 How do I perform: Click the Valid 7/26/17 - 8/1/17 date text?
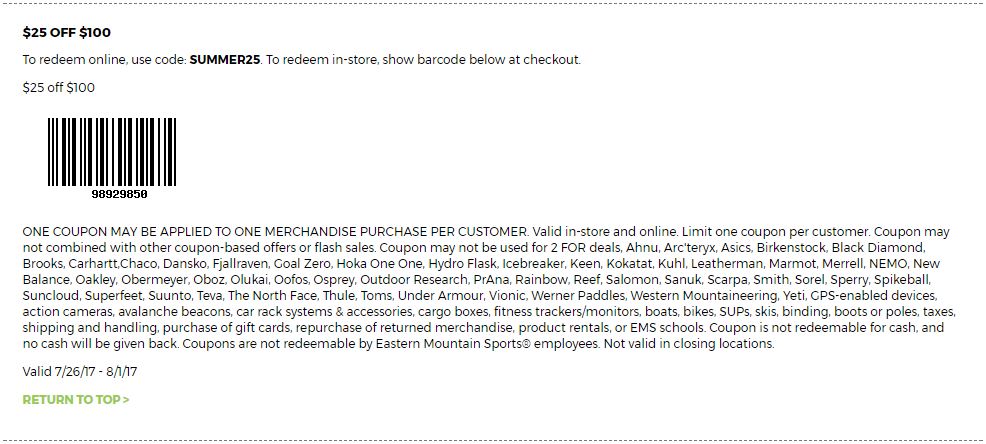click(x=80, y=371)
